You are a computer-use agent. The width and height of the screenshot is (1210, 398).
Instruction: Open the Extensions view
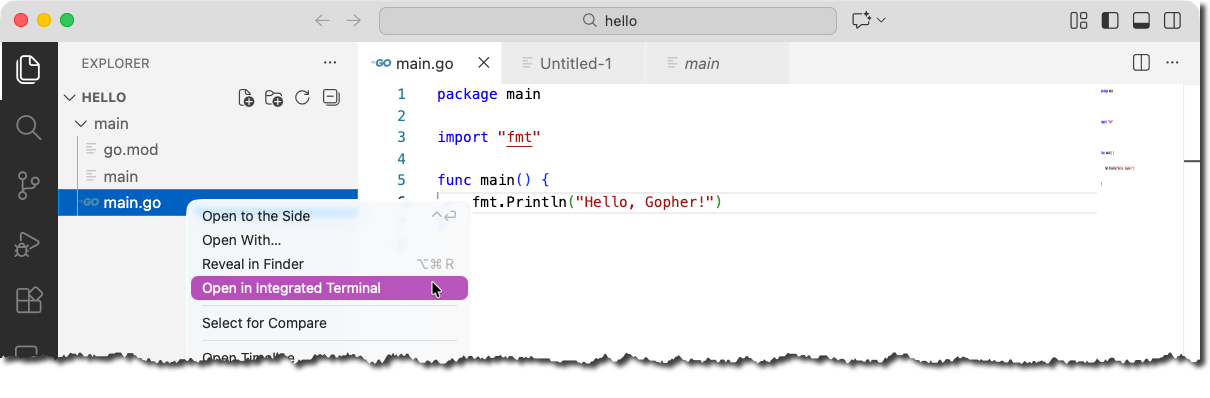pos(28,301)
